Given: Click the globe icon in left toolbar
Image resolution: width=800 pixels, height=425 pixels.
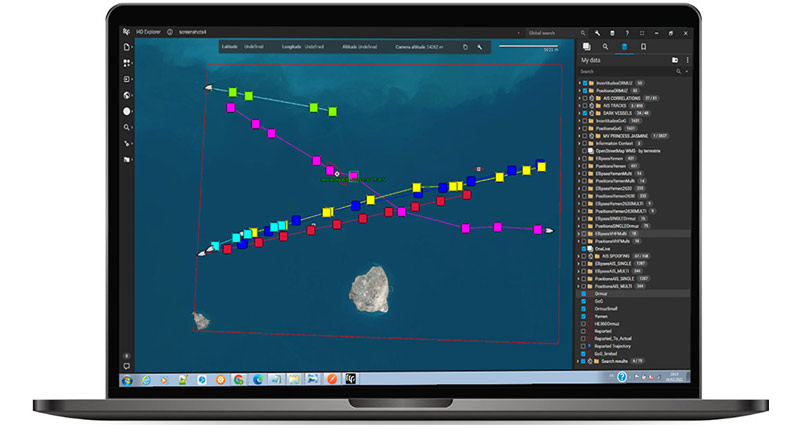Looking at the screenshot, I should click(x=127, y=95).
